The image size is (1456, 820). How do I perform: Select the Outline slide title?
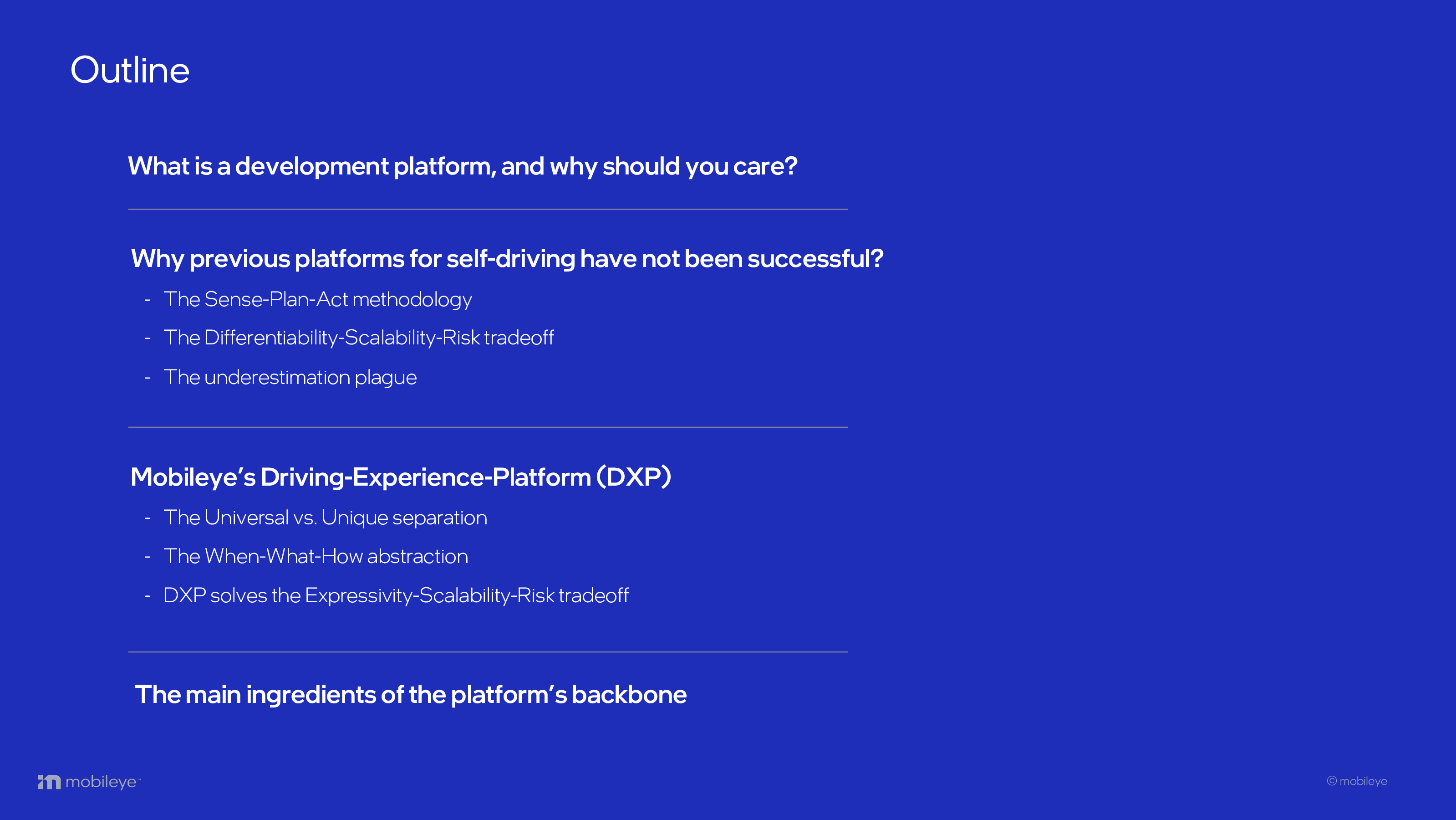click(130, 70)
